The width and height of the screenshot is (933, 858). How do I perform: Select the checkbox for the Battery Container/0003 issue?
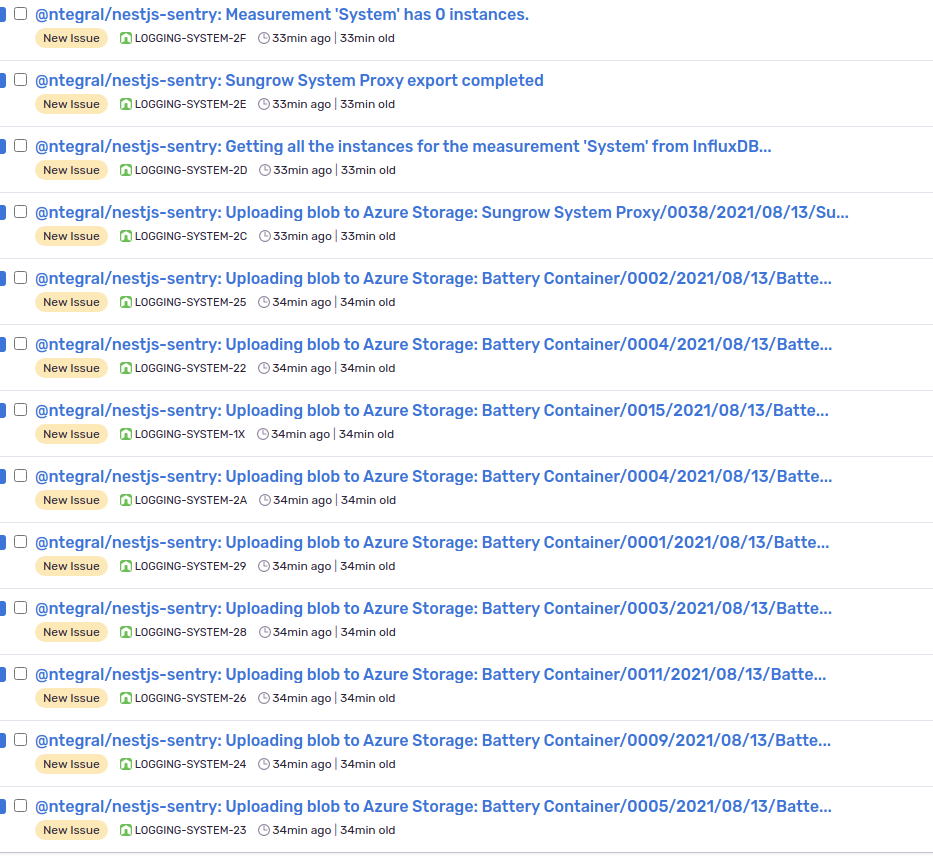[x=21, y=608]
